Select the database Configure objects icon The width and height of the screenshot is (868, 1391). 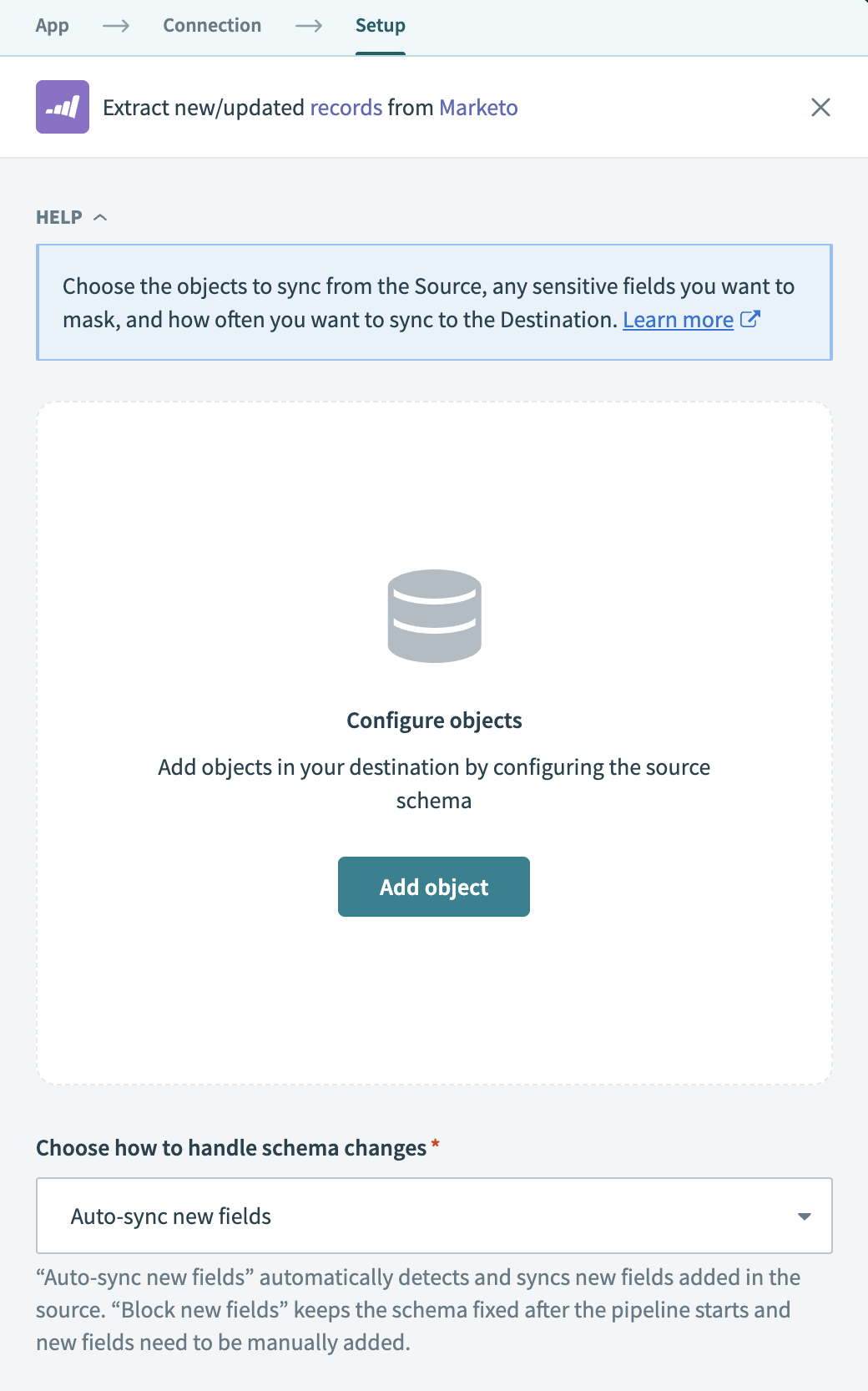pos(434,616)
